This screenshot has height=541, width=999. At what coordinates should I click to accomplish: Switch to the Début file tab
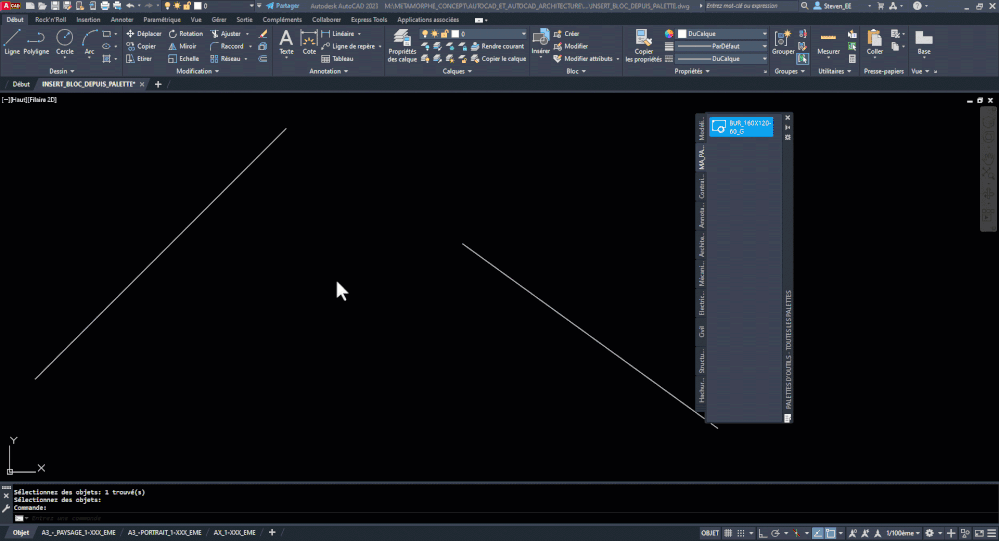click(x=21, y=84)
